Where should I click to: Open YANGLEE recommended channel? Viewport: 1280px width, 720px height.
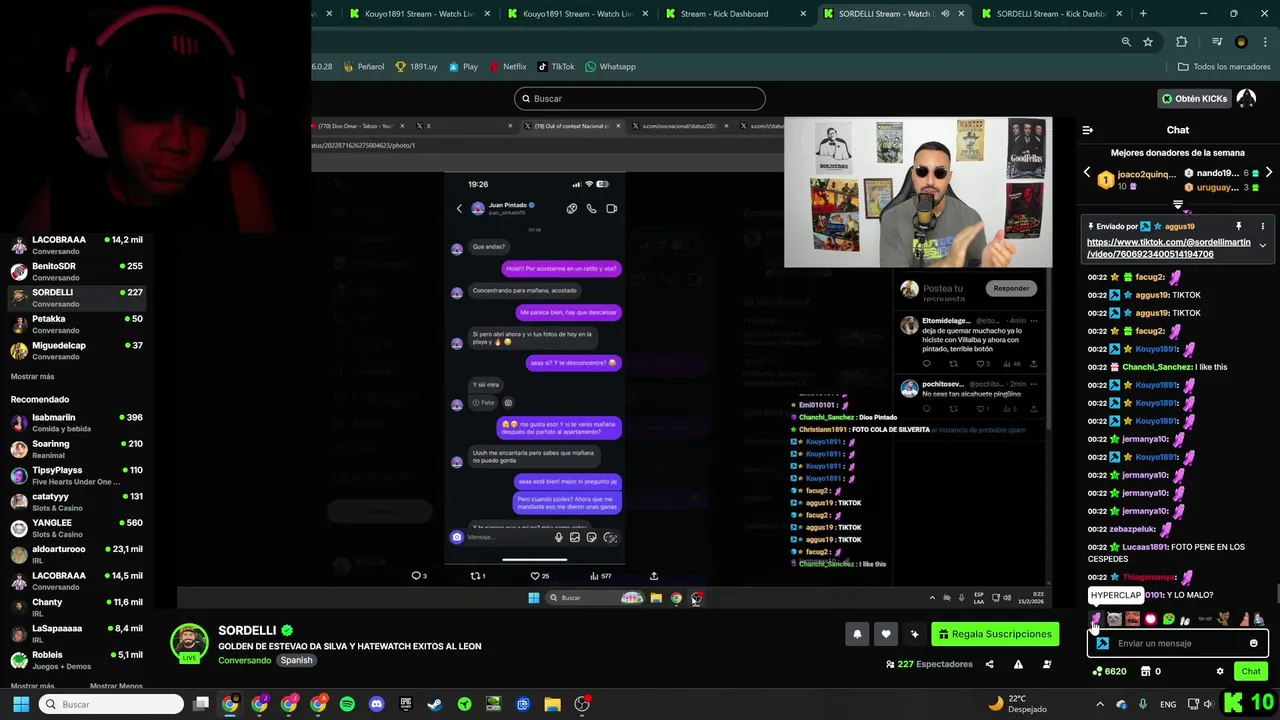[77, 528]
